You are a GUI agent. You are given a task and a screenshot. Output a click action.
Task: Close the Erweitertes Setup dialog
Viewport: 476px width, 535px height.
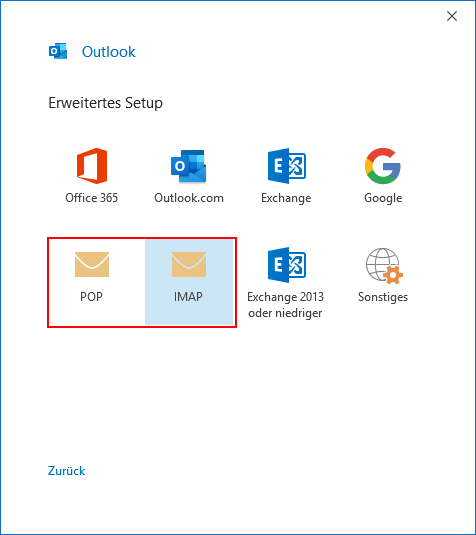[452, 16]
